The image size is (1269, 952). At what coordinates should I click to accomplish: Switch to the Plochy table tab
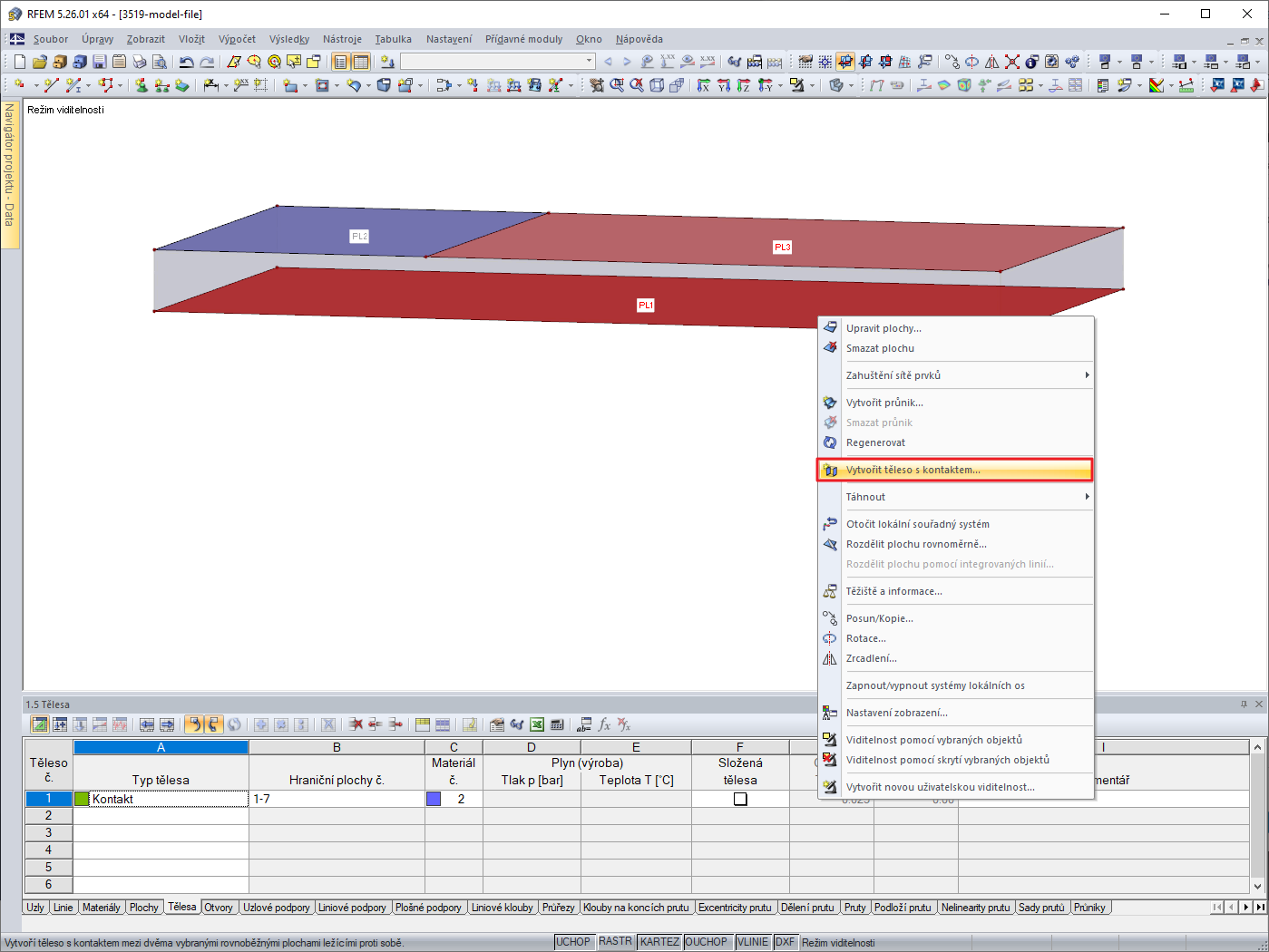(x=143, y=908)
